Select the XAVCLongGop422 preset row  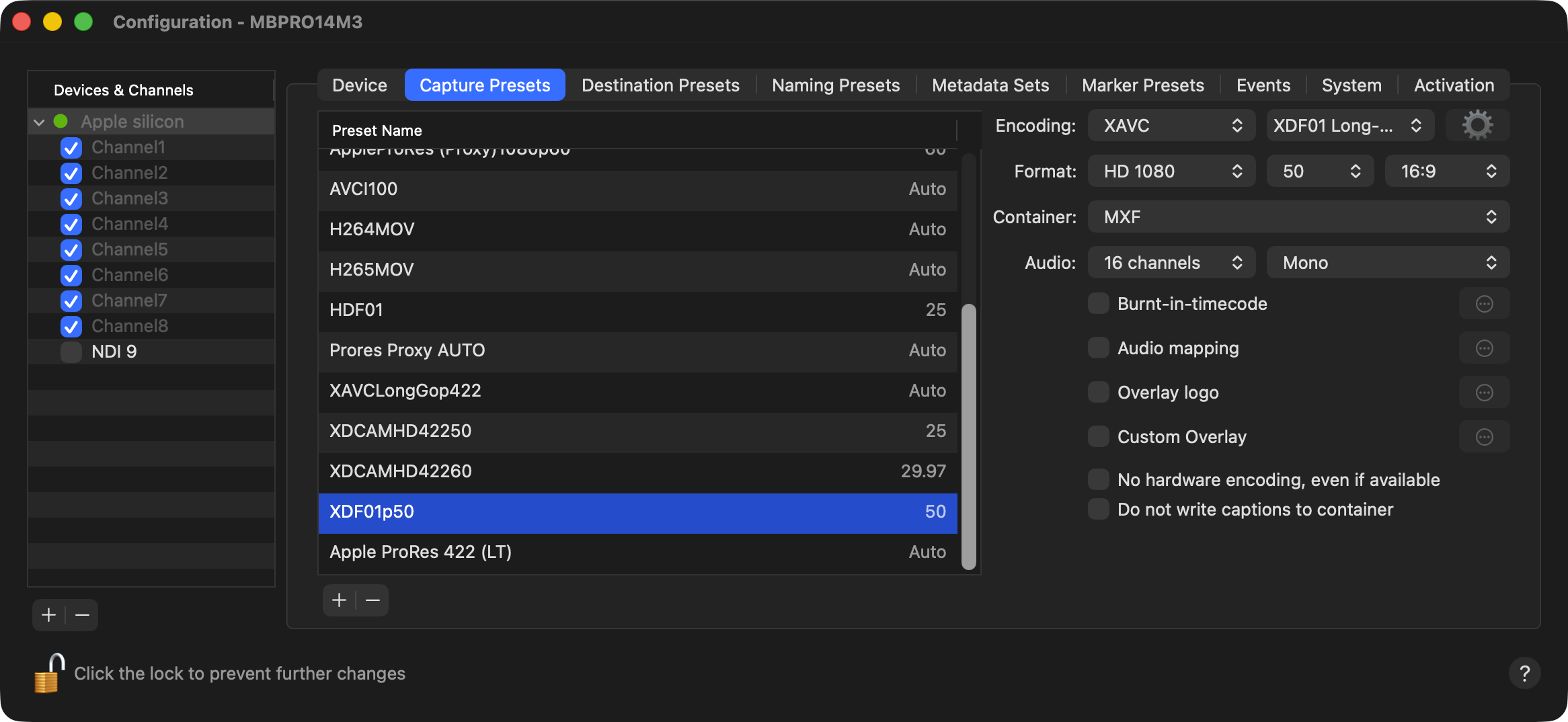tap(637, 391)
